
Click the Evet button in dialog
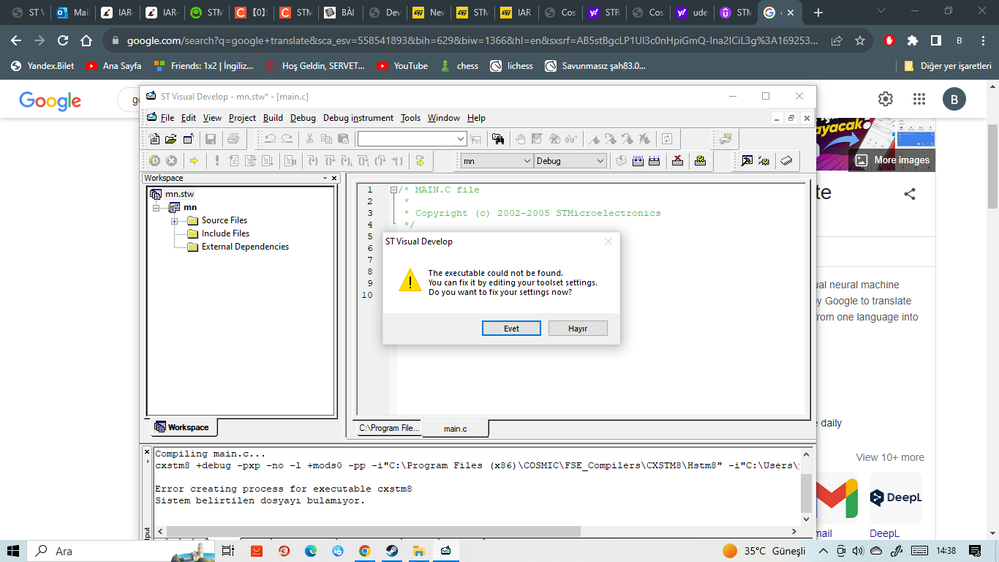(x=511, y=328)
